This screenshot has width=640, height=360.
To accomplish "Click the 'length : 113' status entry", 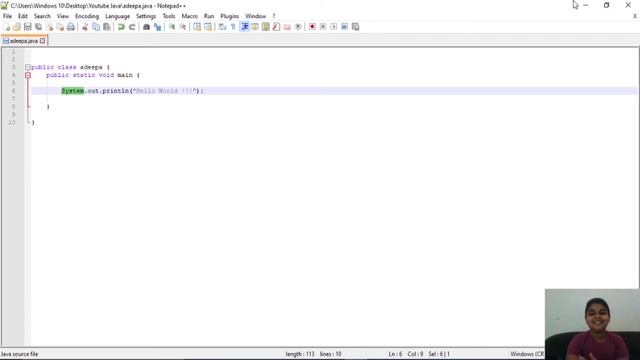I will 300,354.
